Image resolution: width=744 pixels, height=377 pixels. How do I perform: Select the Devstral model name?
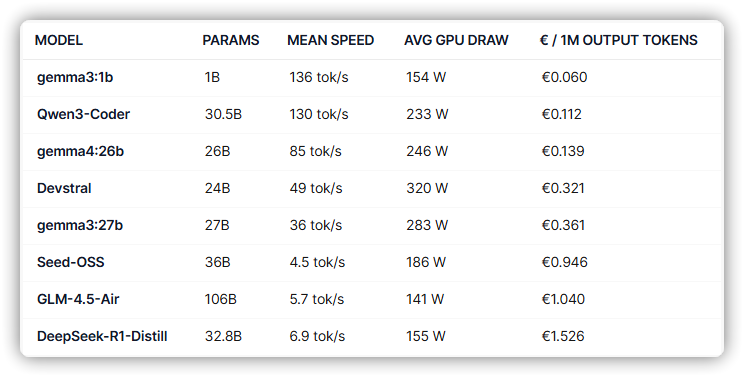tap(64, 188)
